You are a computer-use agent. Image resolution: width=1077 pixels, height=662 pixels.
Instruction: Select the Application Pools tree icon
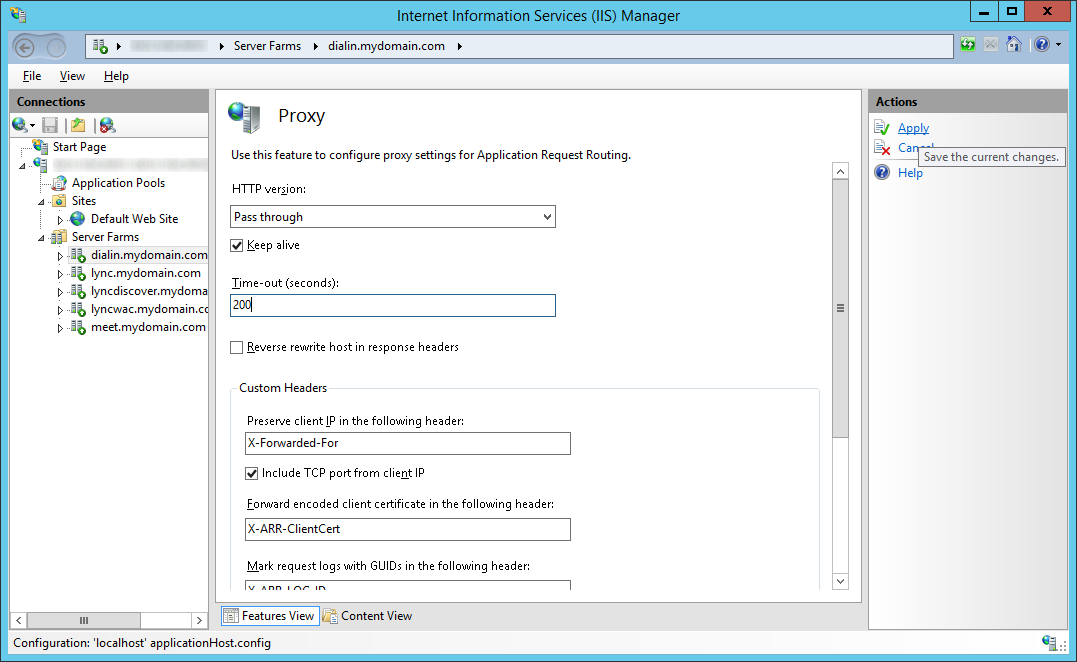pos(60,183)
